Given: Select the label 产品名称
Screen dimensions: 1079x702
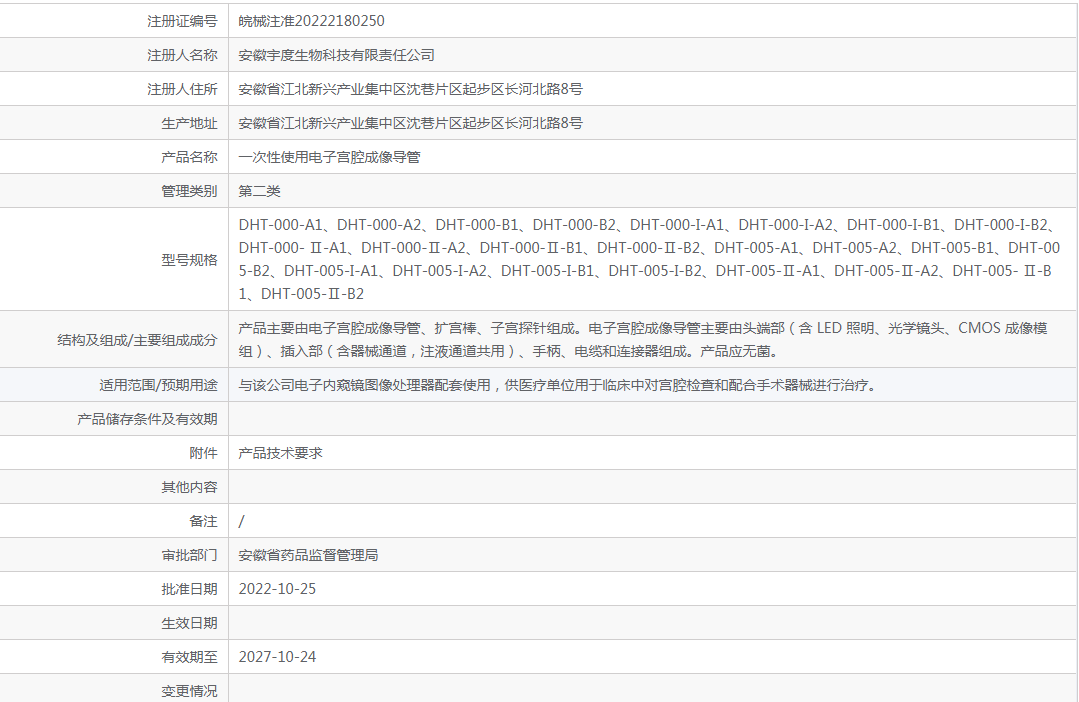Looking at the screenshot, I should 189,157.
